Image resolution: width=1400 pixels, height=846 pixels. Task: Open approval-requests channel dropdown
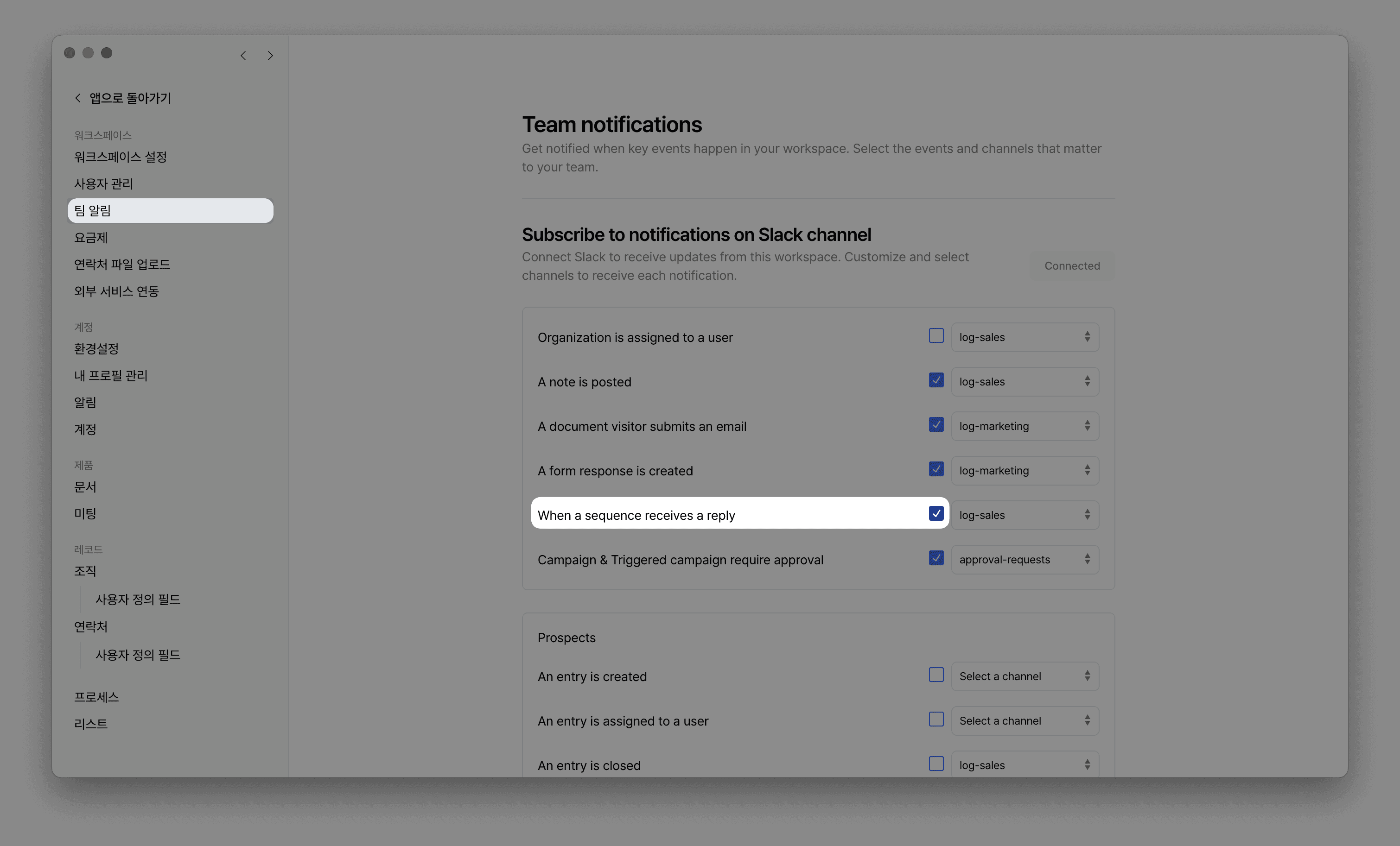(x=1025, y=560)
